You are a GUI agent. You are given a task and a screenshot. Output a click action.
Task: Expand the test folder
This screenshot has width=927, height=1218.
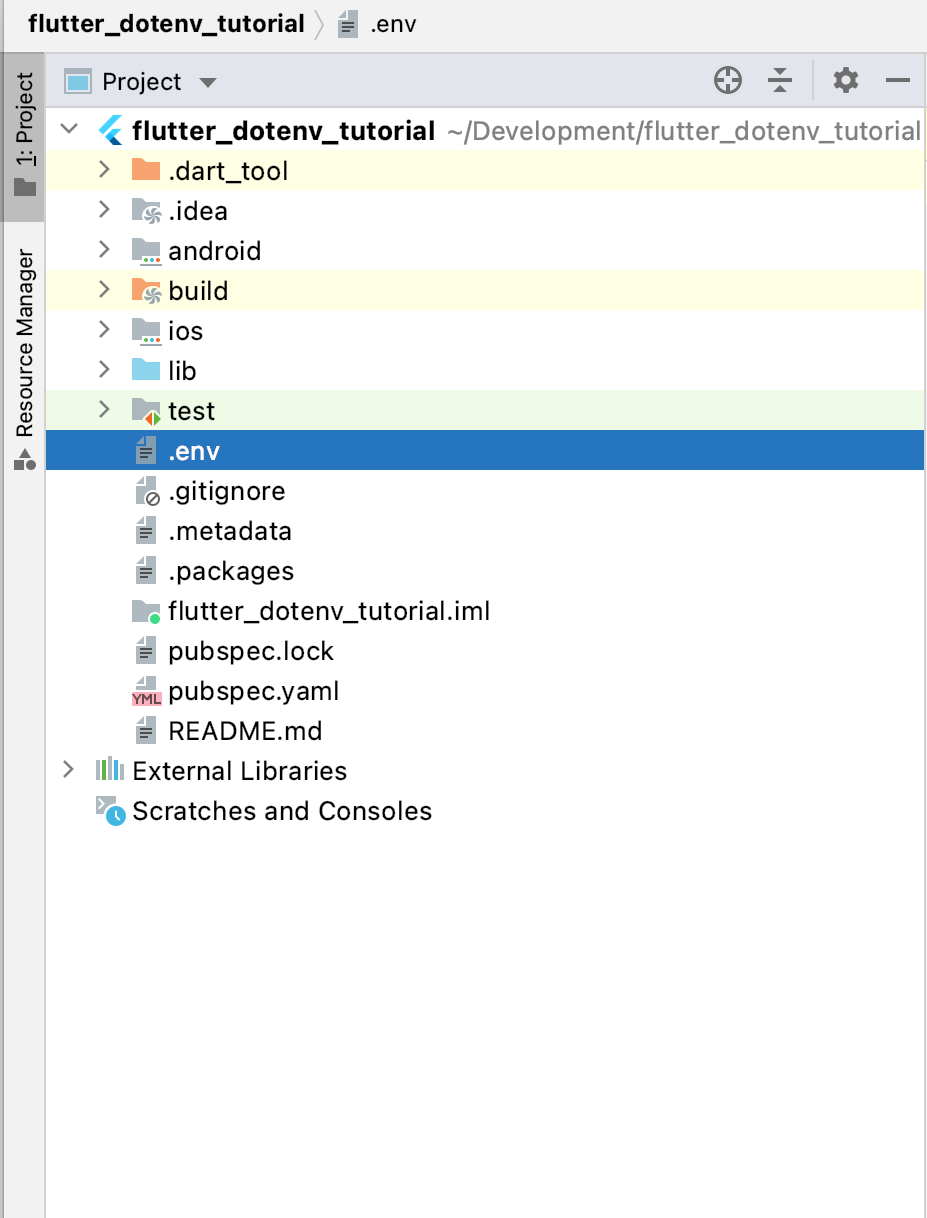pyautogui.click(x=104, y=410)
